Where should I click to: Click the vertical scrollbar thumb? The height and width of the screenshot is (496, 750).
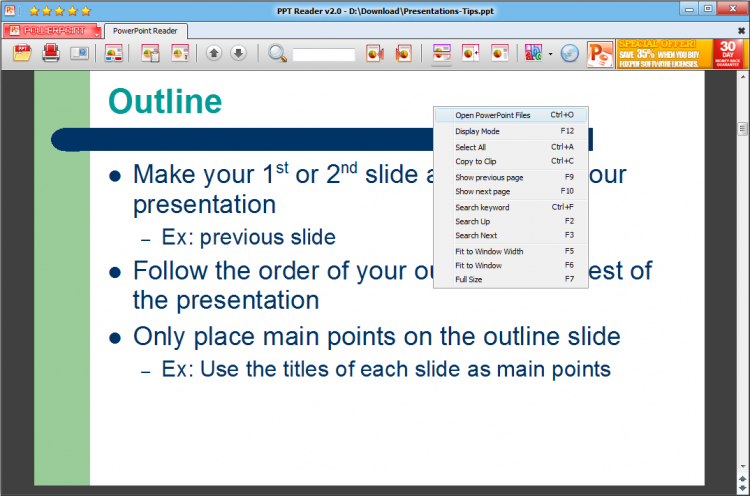742,128
